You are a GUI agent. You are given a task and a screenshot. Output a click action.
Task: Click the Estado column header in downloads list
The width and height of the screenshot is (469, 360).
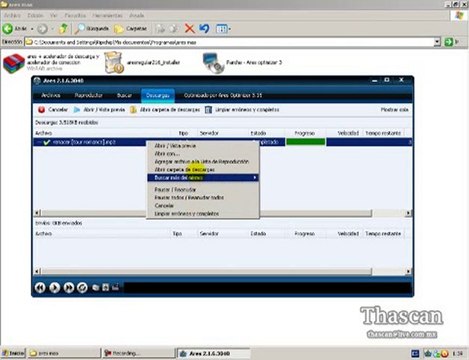tap(266, 133)
